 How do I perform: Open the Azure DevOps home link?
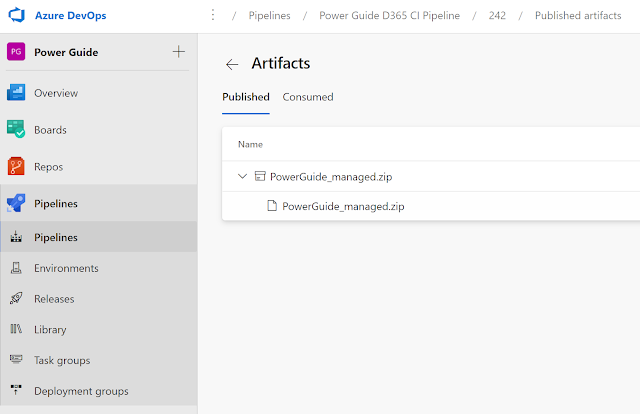click(x=71, y=16)
